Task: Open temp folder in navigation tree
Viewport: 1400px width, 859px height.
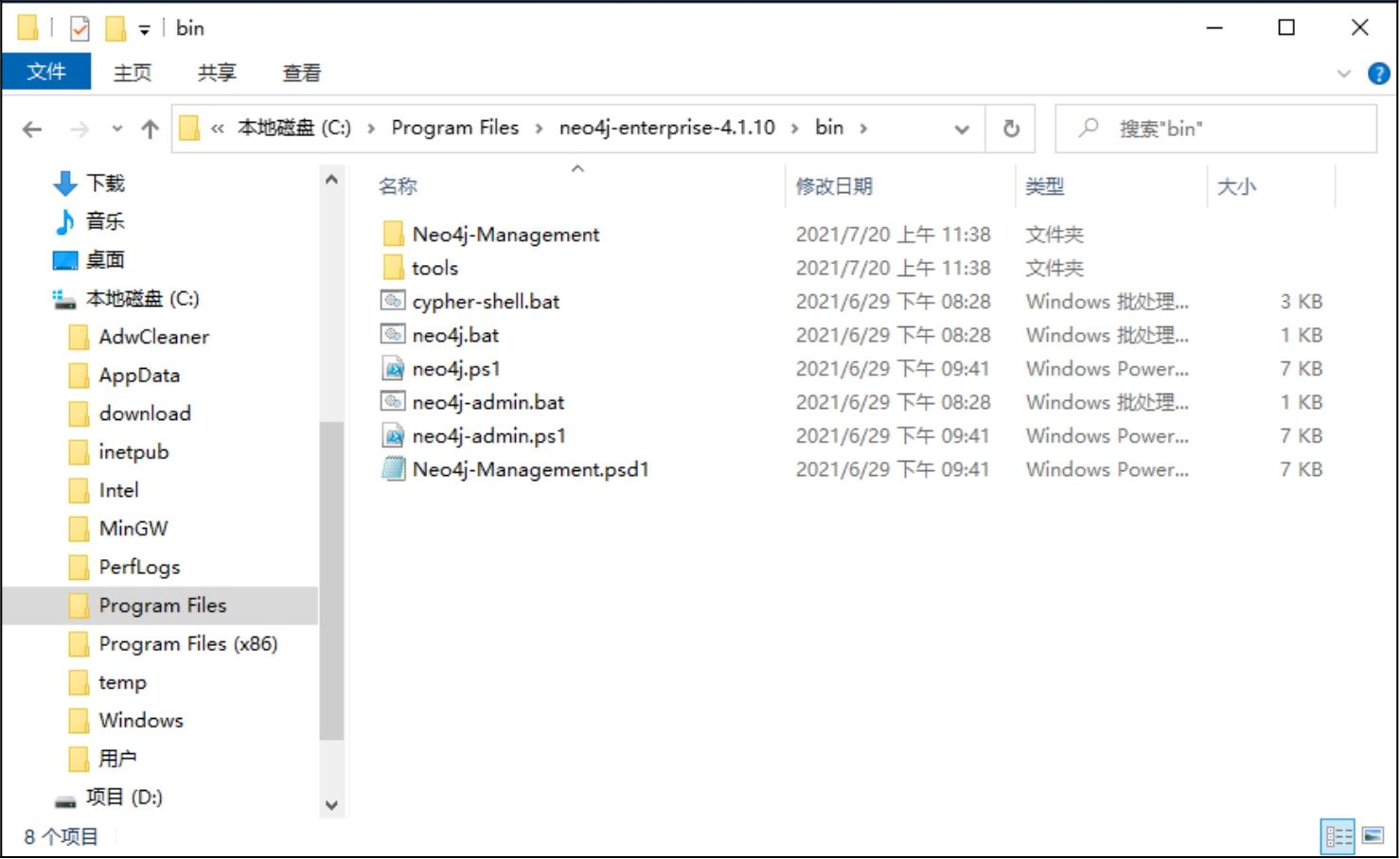Action: (122, 682)
